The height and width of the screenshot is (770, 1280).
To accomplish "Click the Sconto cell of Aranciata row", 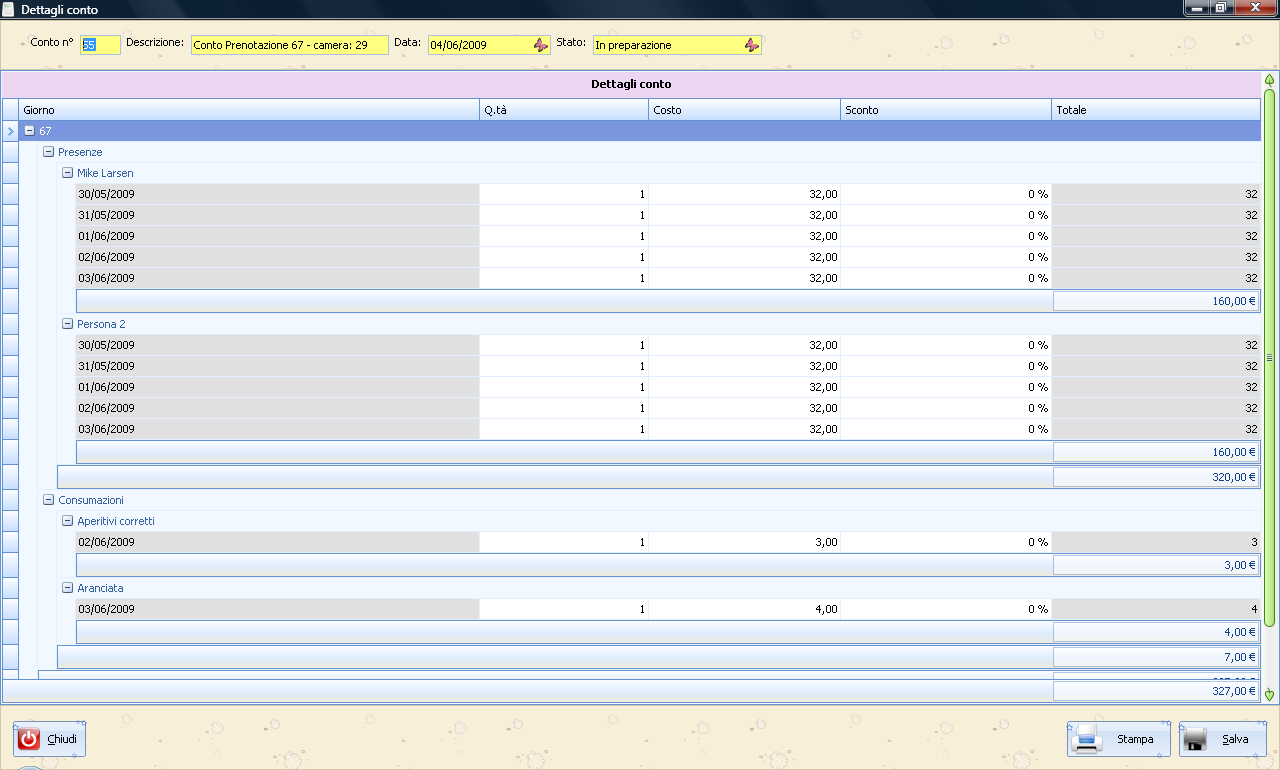I will 946,609.
